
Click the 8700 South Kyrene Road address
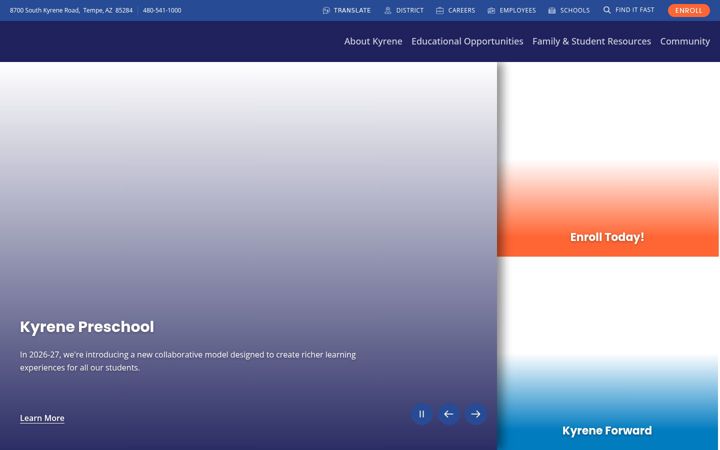click(x=71, y=10)
